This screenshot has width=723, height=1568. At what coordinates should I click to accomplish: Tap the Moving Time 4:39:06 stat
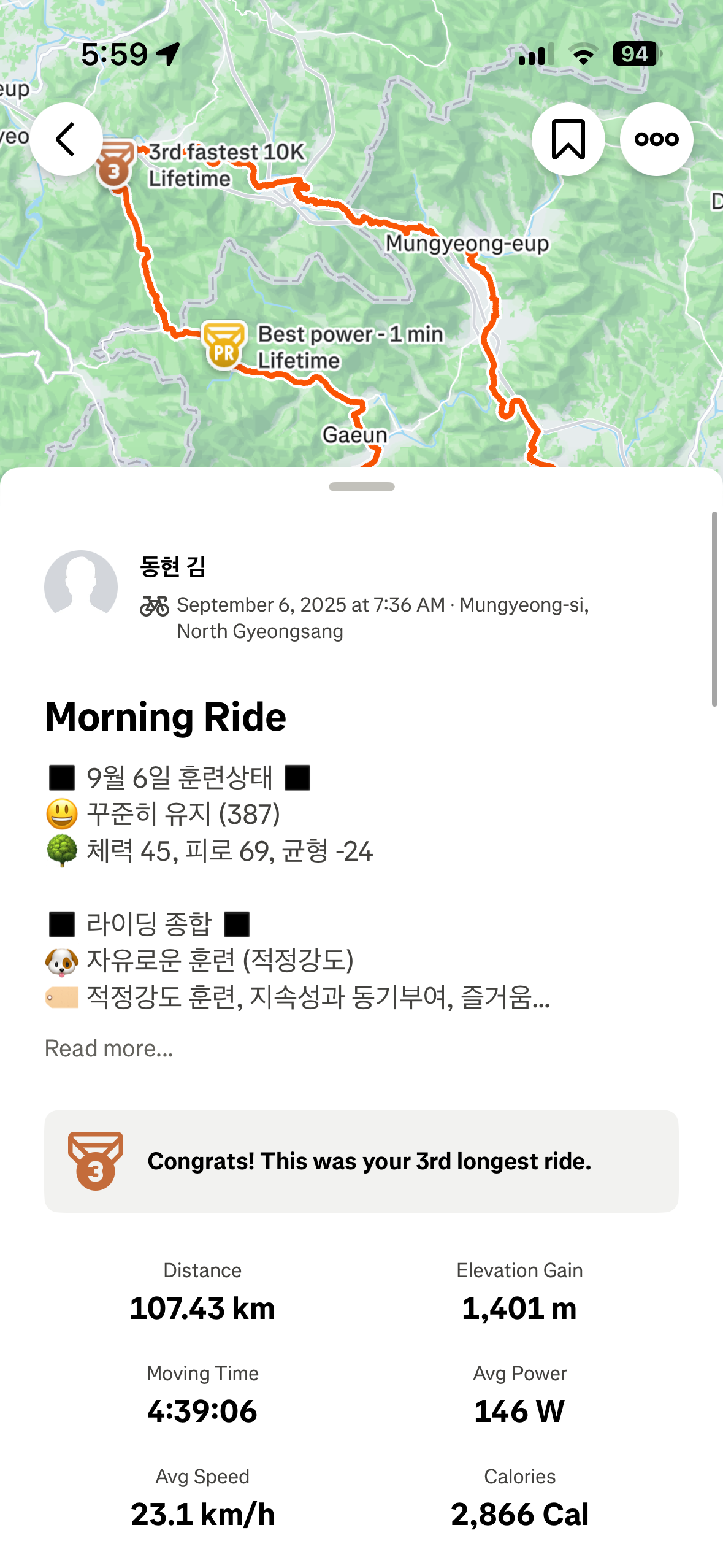(x=202, y=1398)
